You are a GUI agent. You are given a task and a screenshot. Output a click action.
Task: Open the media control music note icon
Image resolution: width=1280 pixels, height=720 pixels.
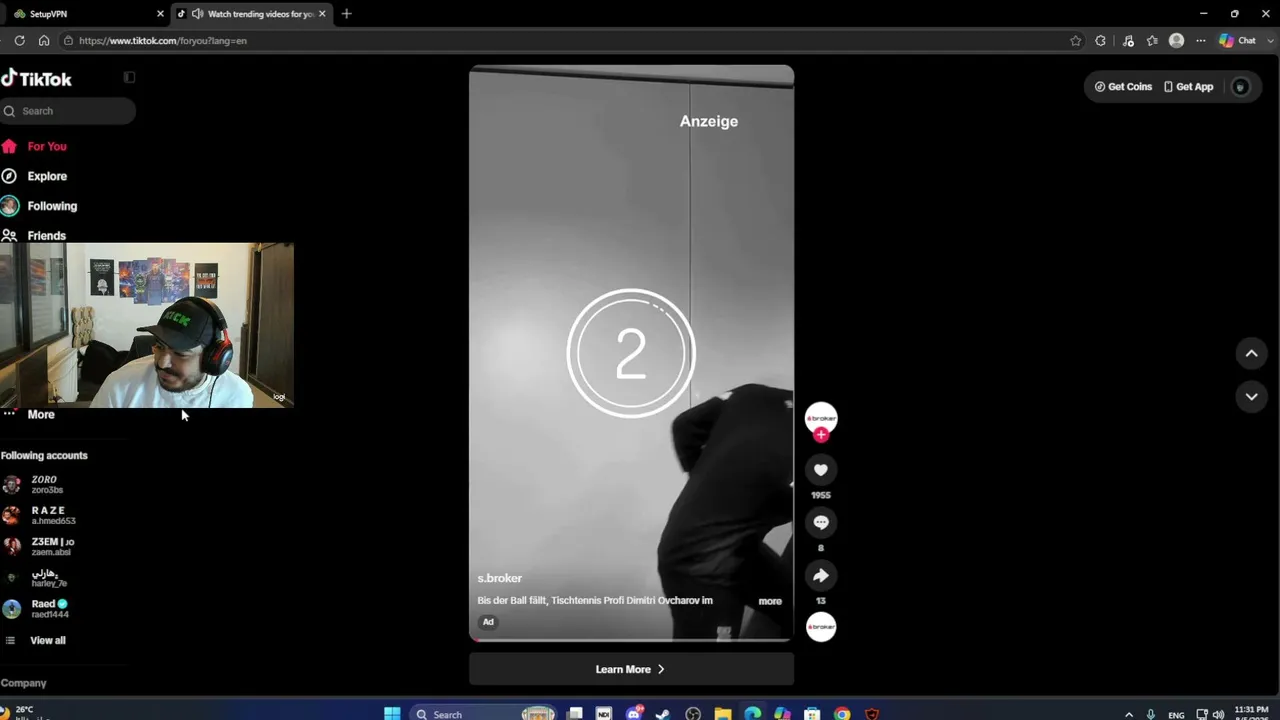tap(1128, 41)
